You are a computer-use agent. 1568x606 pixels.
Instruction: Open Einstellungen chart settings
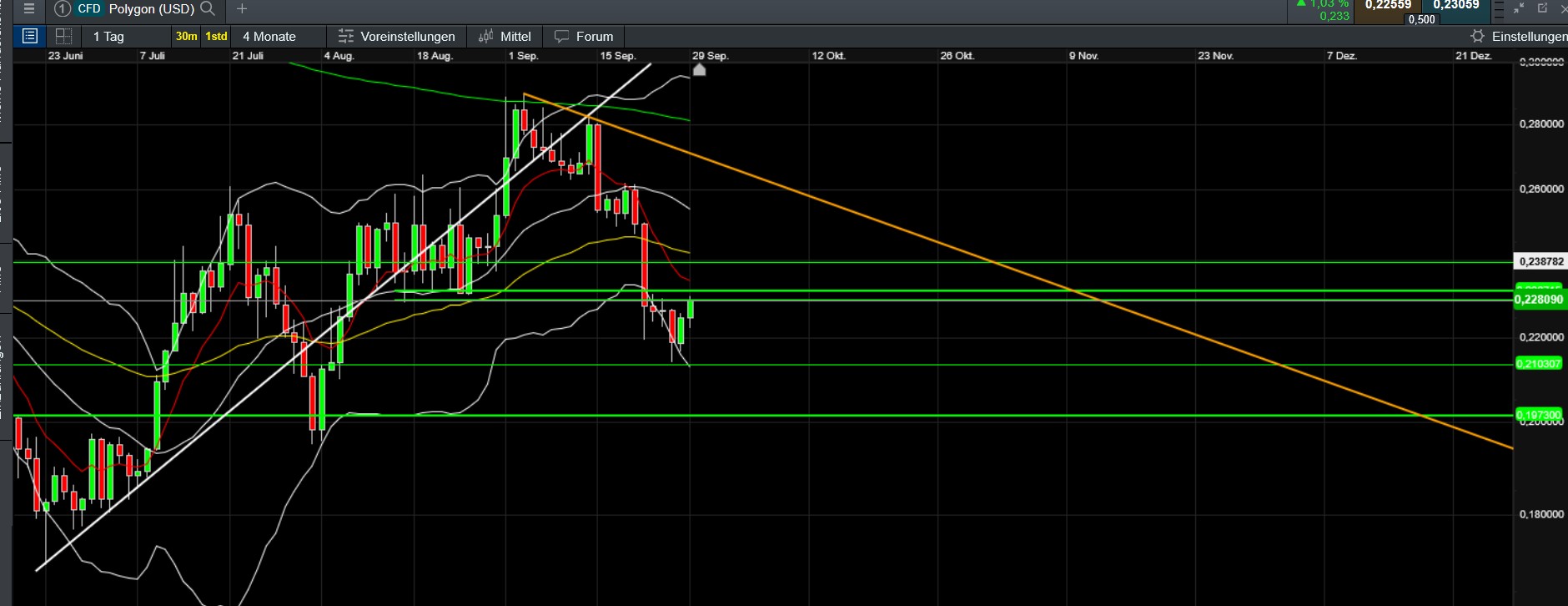point(1518,36)
